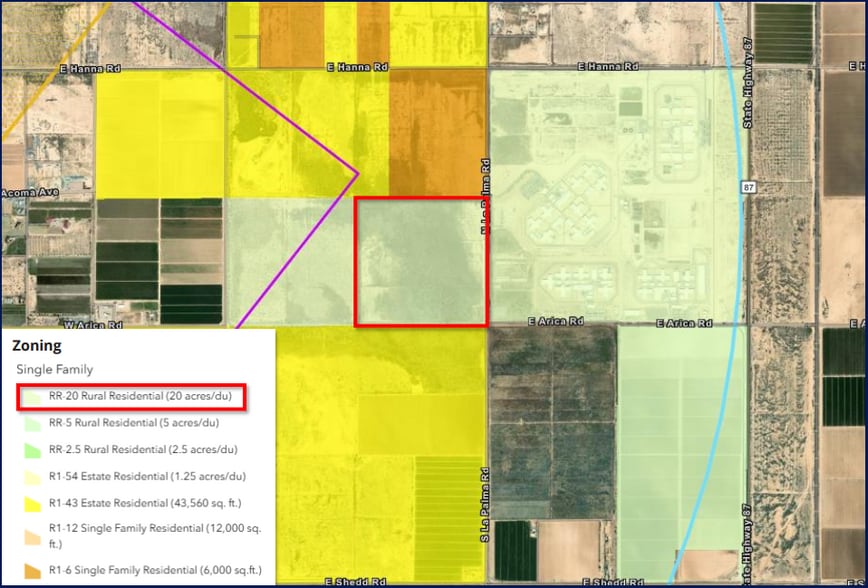Screen dimensions: 868x588
Task: Select the R1-12 Single Family Residential label
Action: tap(146, 536)
